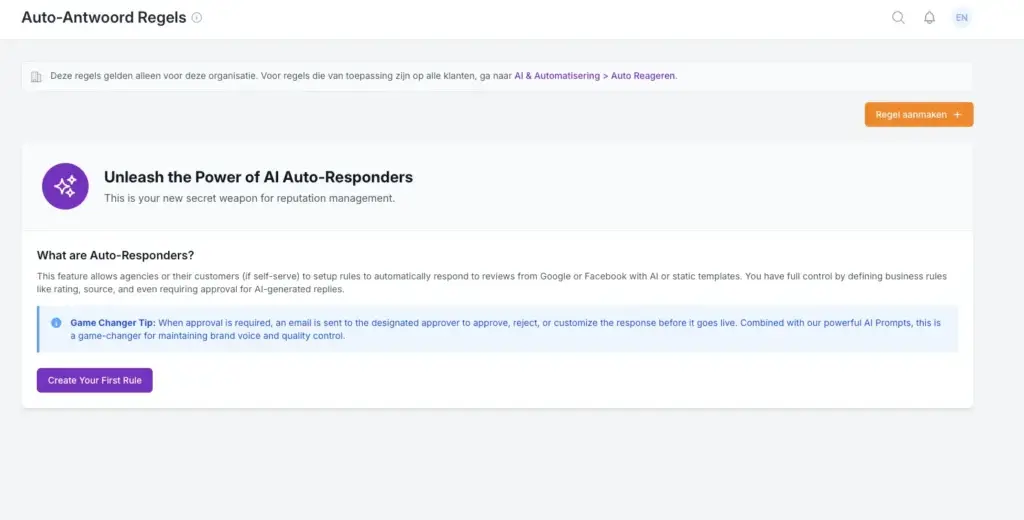1024x520 pixels.
Task: Open notifications via the bell icon
Action: 929,18
